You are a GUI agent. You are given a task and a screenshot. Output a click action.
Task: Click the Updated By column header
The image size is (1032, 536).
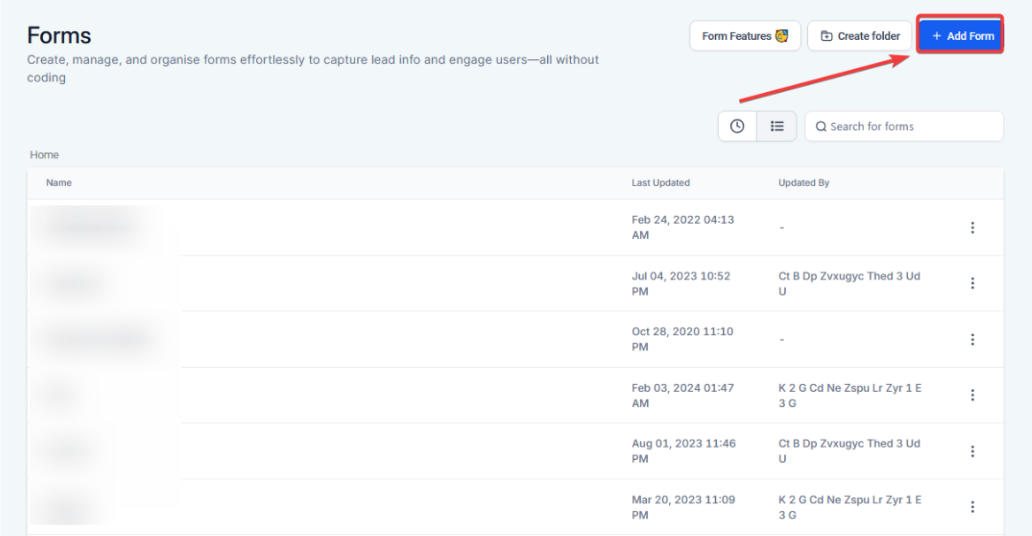pyautogui.click(x=804, y=183)
